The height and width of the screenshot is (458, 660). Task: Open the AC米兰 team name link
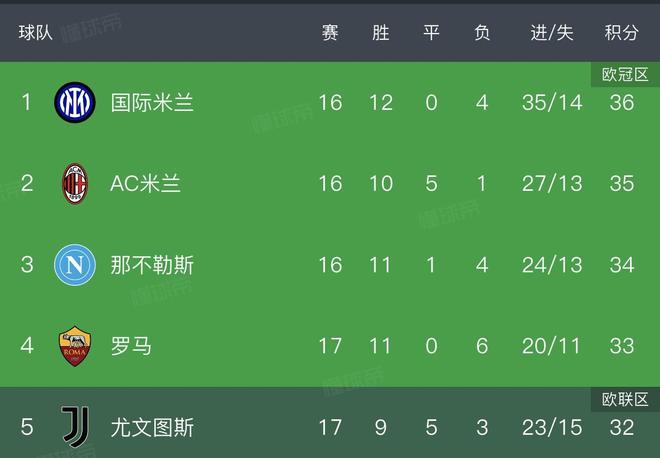[145, 183]
